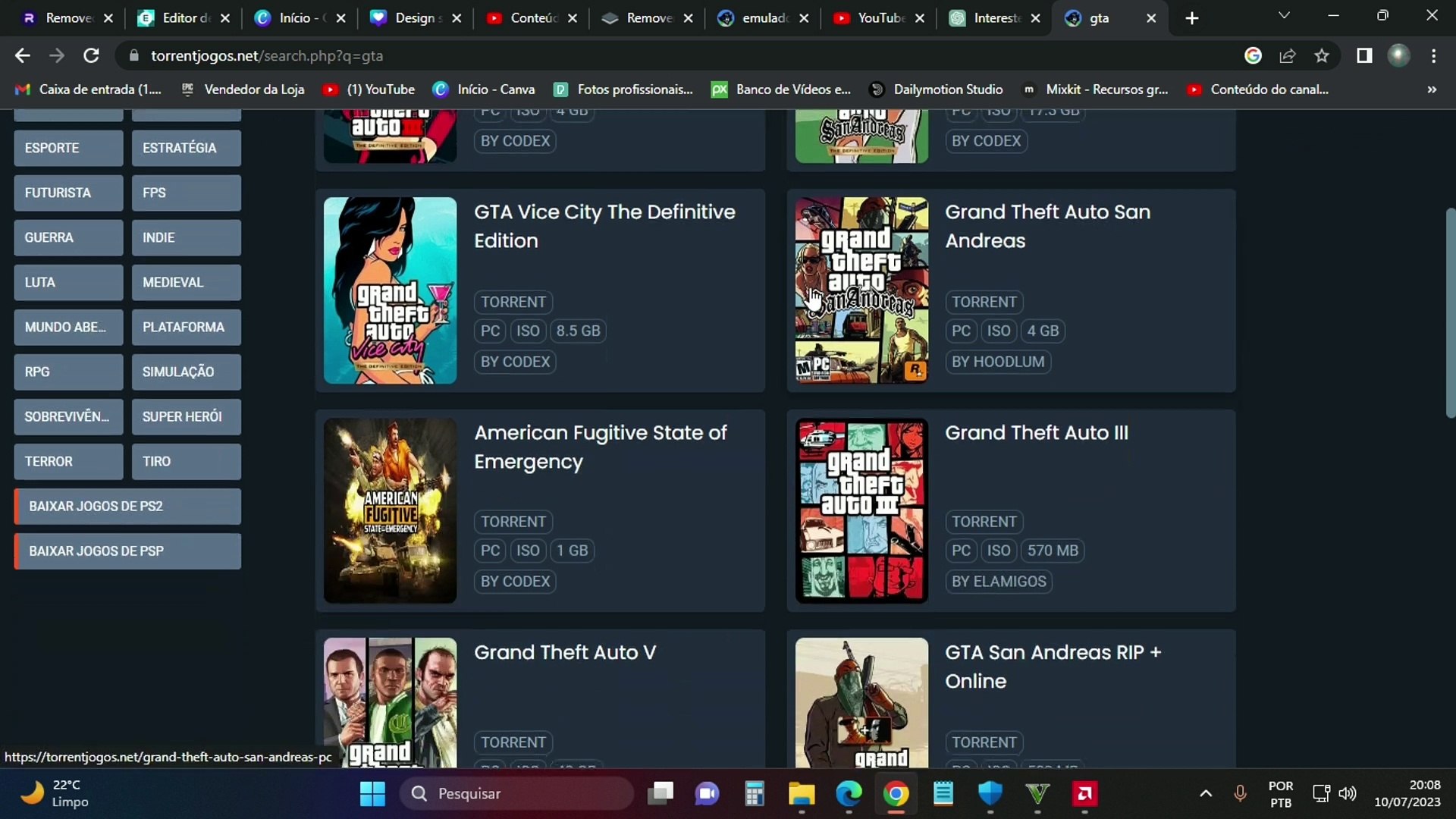Expand the bookmarks overflow chevron
The image size is (1456, 819).
pos(1432,89)
